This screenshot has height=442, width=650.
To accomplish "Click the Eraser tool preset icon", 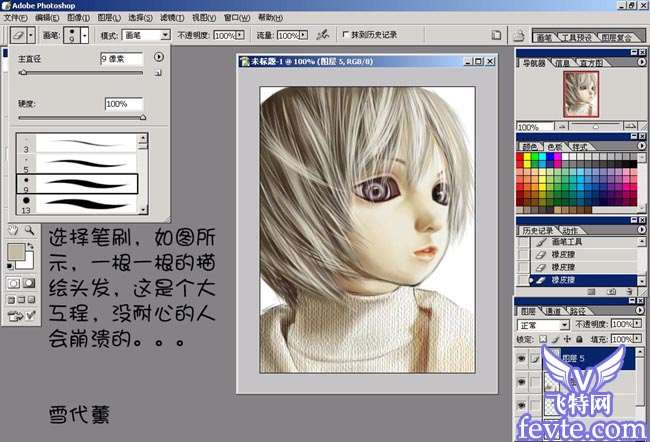I will (x=18, y=35).
